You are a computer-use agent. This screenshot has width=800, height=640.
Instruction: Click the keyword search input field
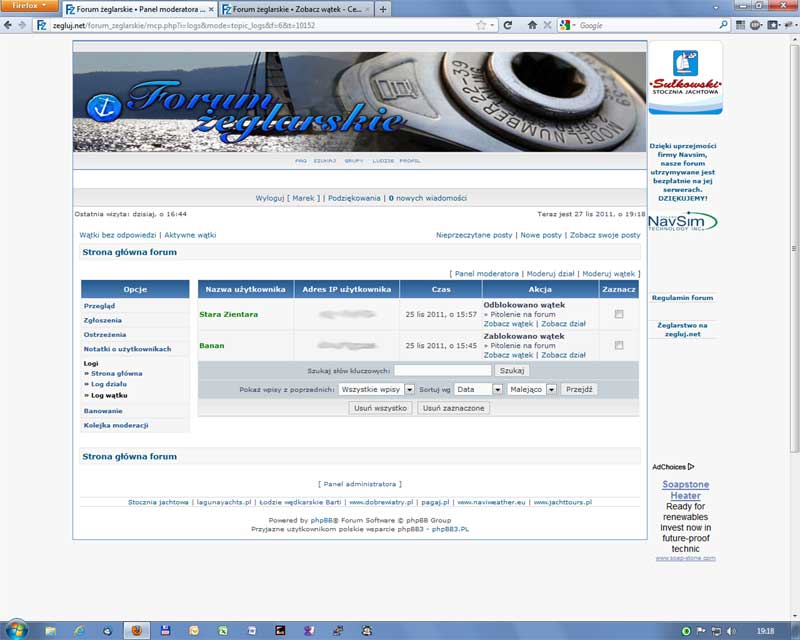coord(442,370)
